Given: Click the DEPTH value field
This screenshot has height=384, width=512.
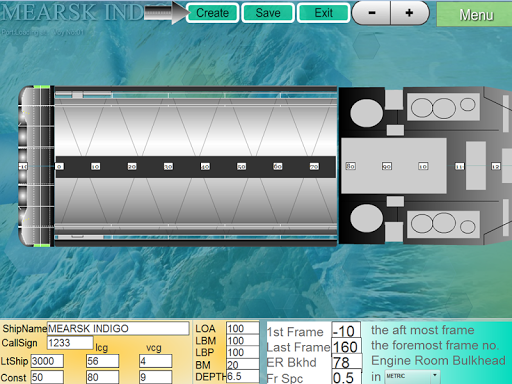Looking at the screenshot, I should tap(243, 376).
